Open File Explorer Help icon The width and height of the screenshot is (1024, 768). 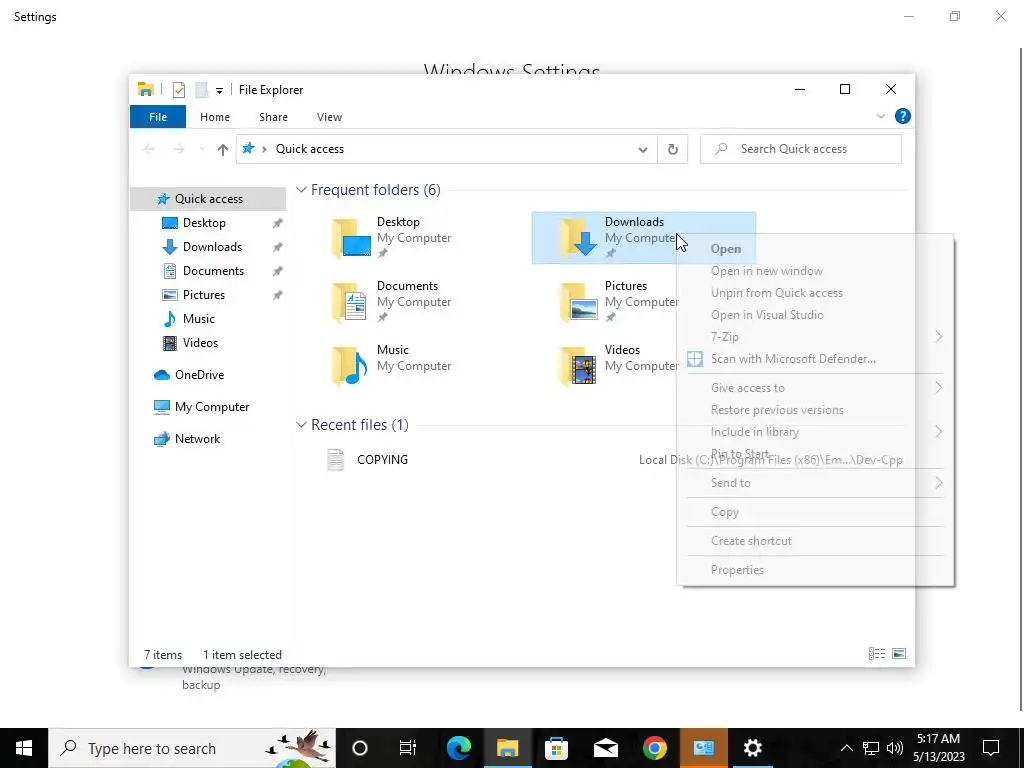click(x=903, y=116)
